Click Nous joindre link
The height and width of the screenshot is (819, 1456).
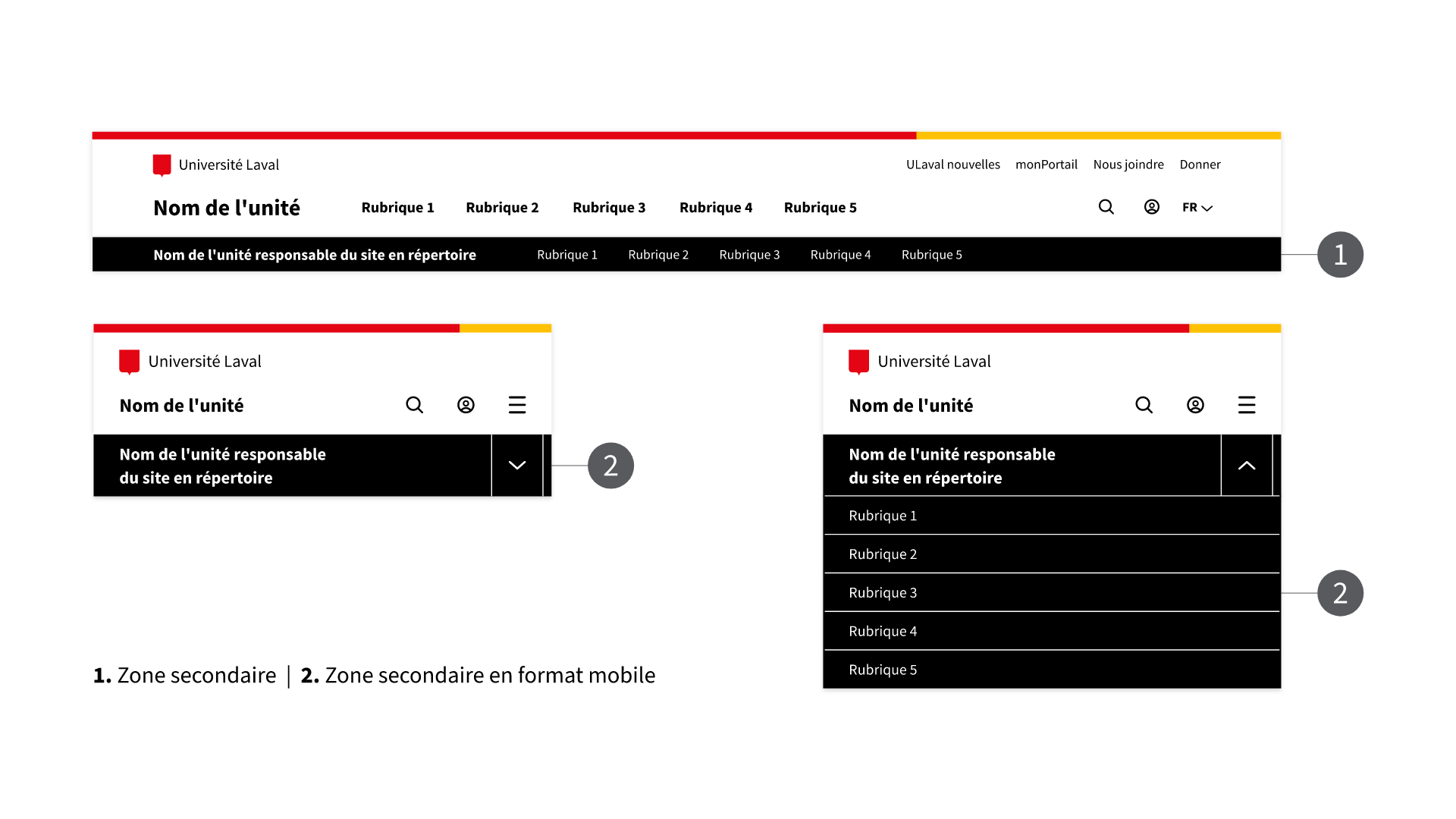(x=1128, y=165)
